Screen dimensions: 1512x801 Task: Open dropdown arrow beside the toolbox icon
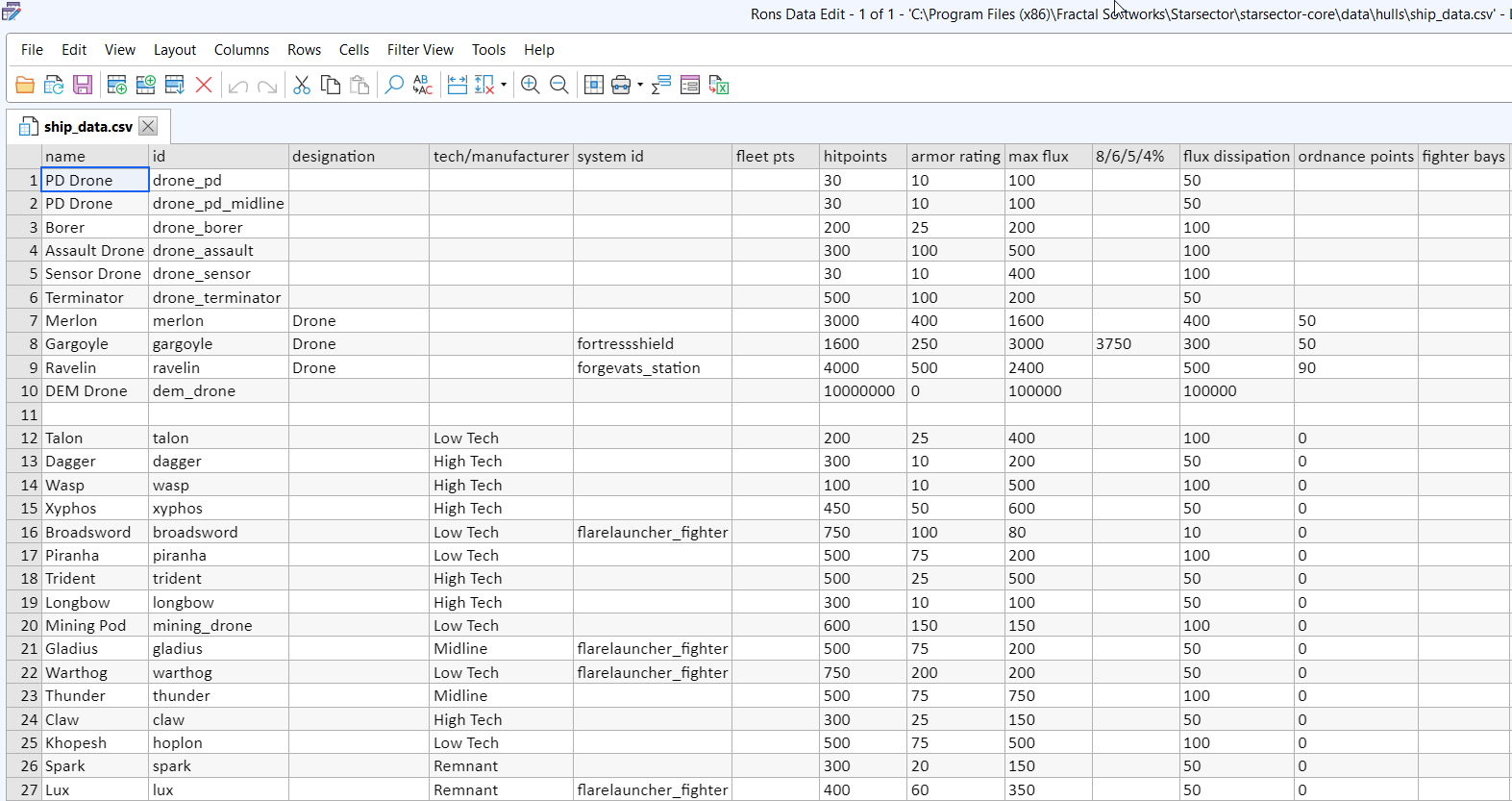pos(640,86)
